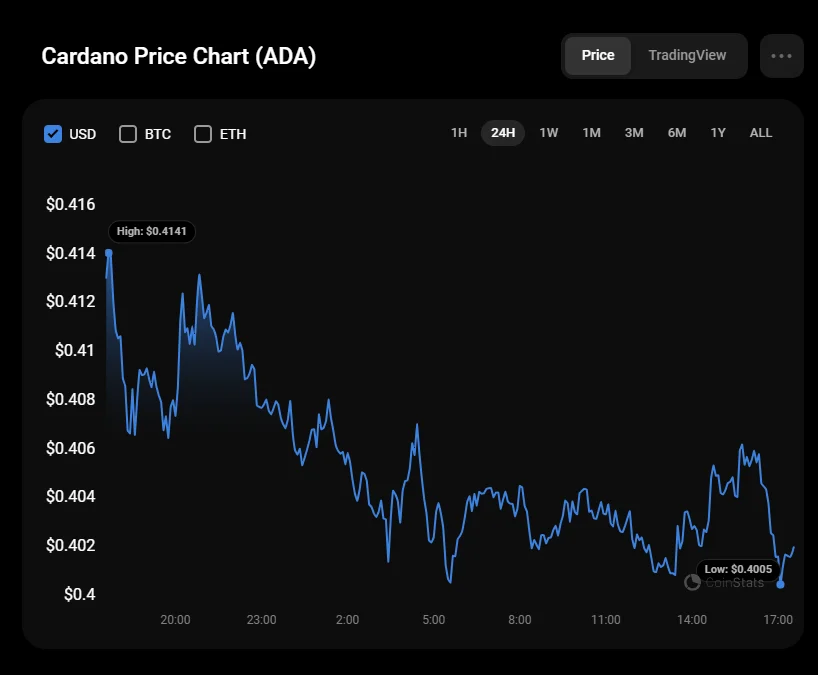Select the ALL time range
818x675 pixels.
[761, 133]
